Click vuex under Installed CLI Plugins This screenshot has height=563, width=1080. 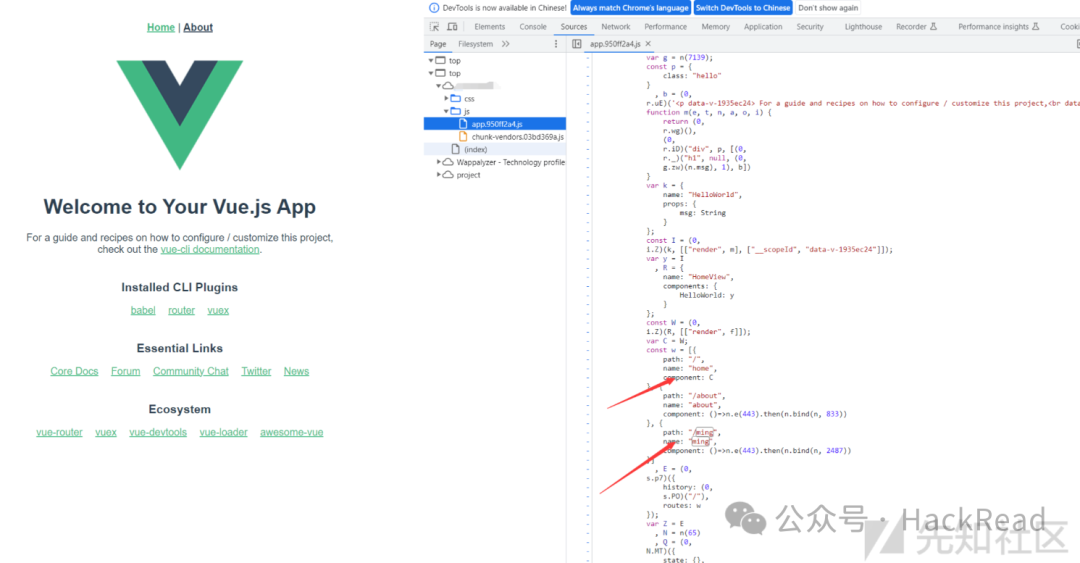pyautogui.click(x=218, y=310)
